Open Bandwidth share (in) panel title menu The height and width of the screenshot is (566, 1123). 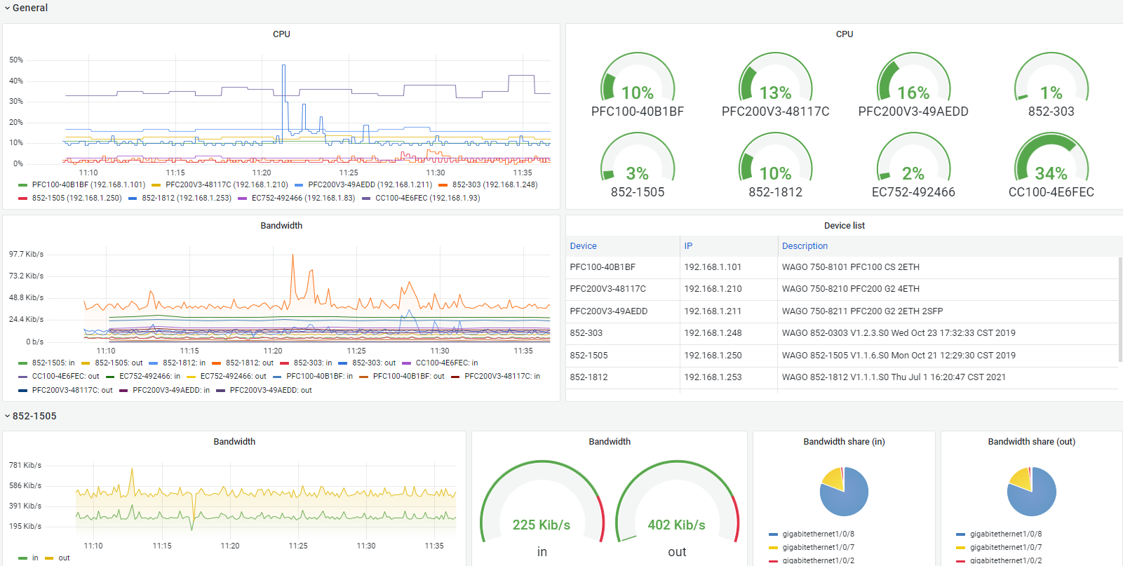pos(844,441)
